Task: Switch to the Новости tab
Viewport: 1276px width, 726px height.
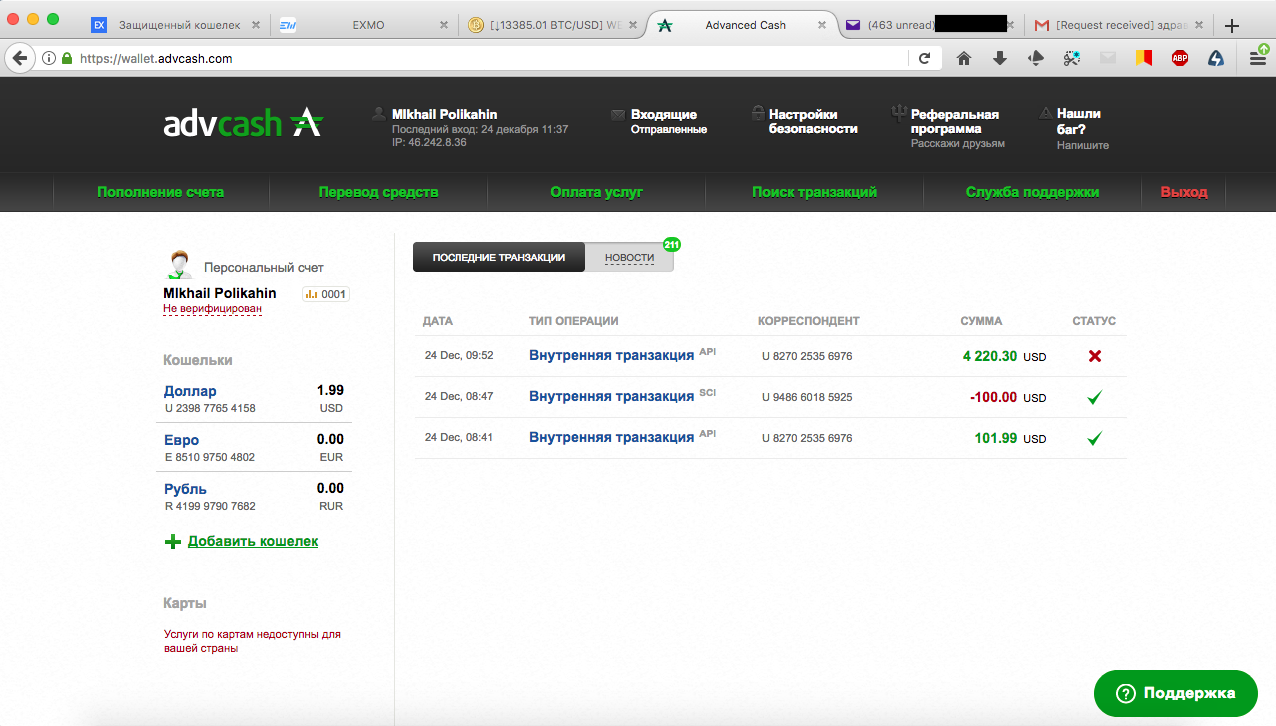Action: coord(629,258)
